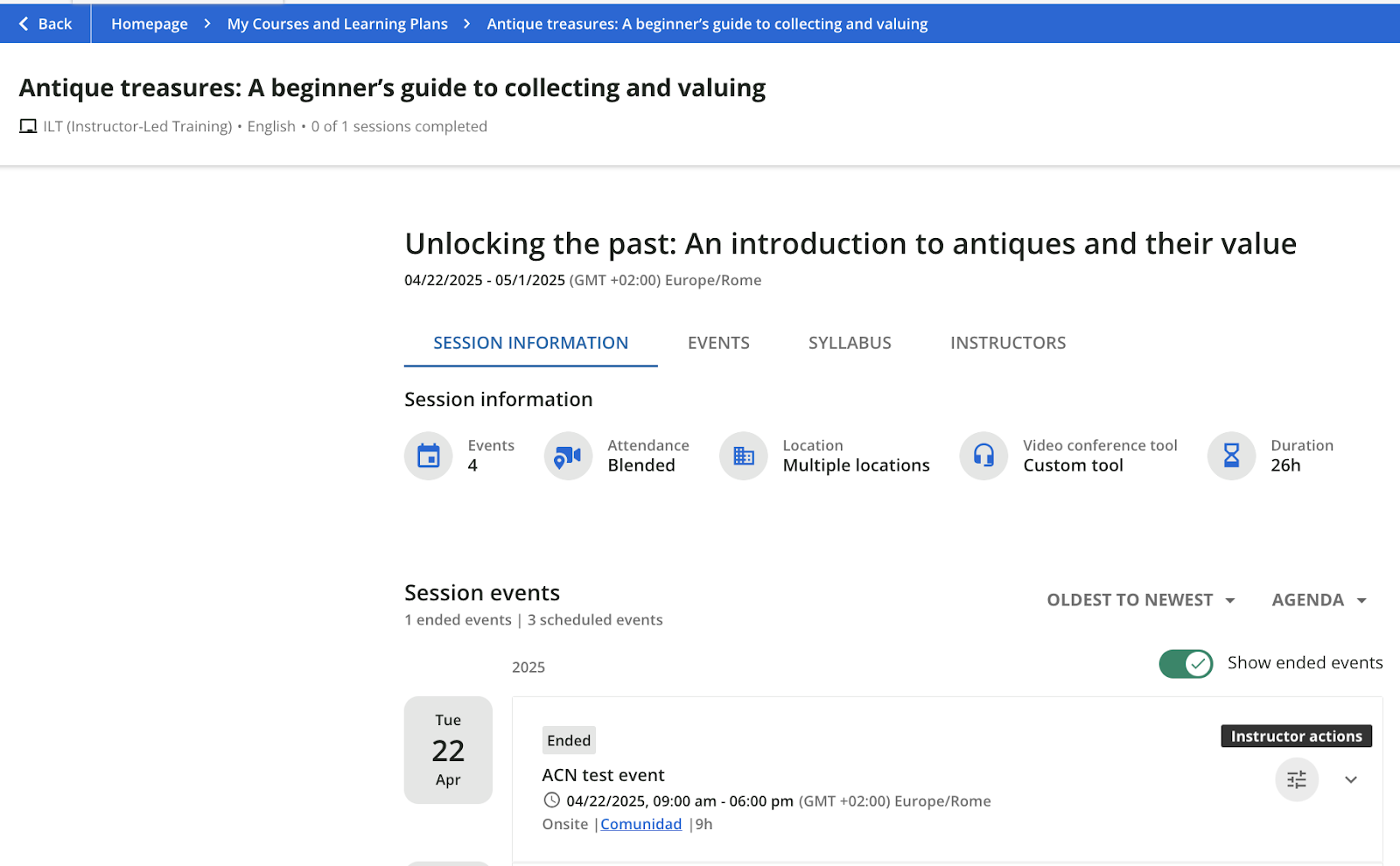Click the Duration hourglass icon

click(1232, 456)
